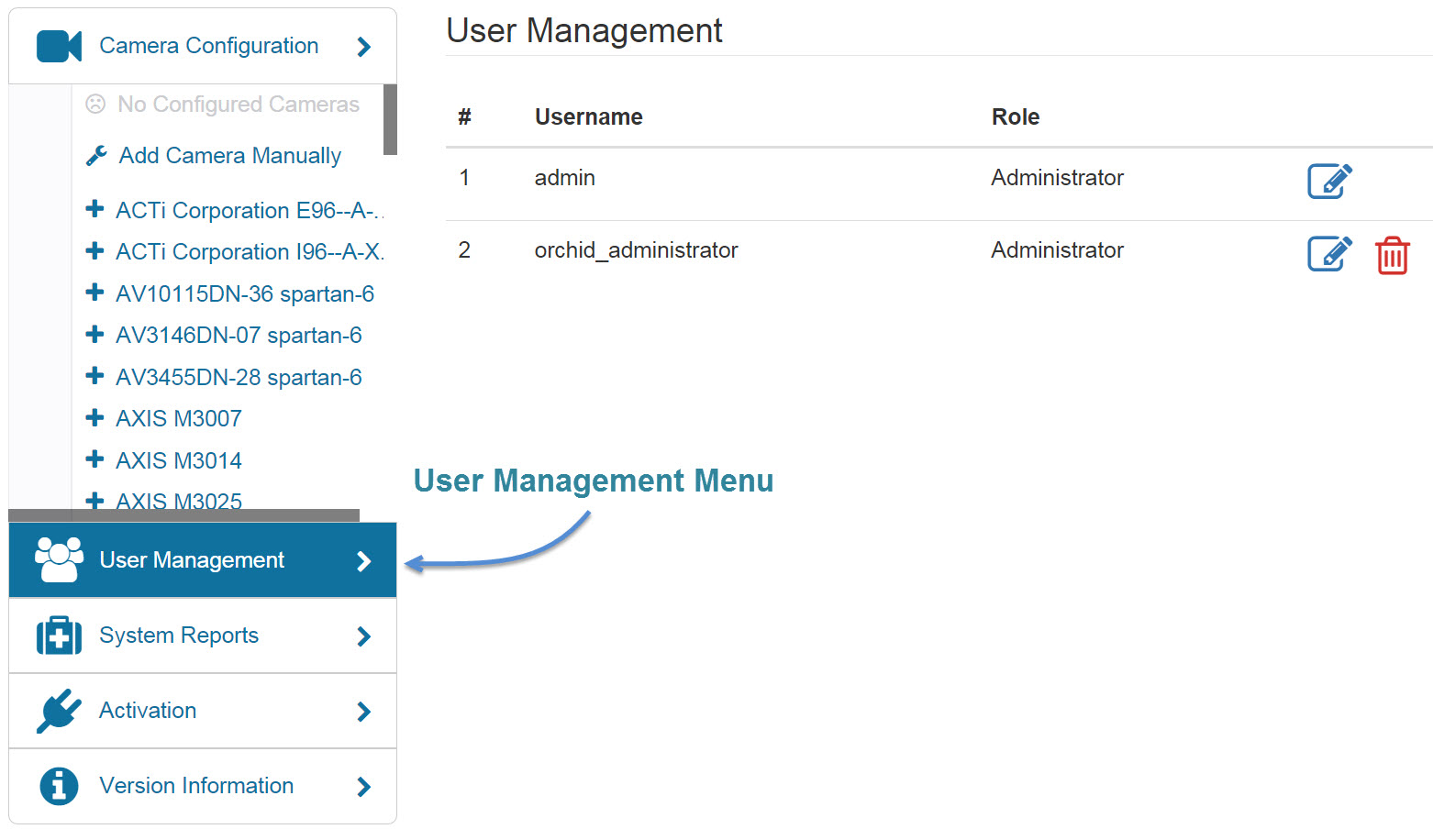Click plus icon for AV3455DN-28 spartan-6

(94, 376)
